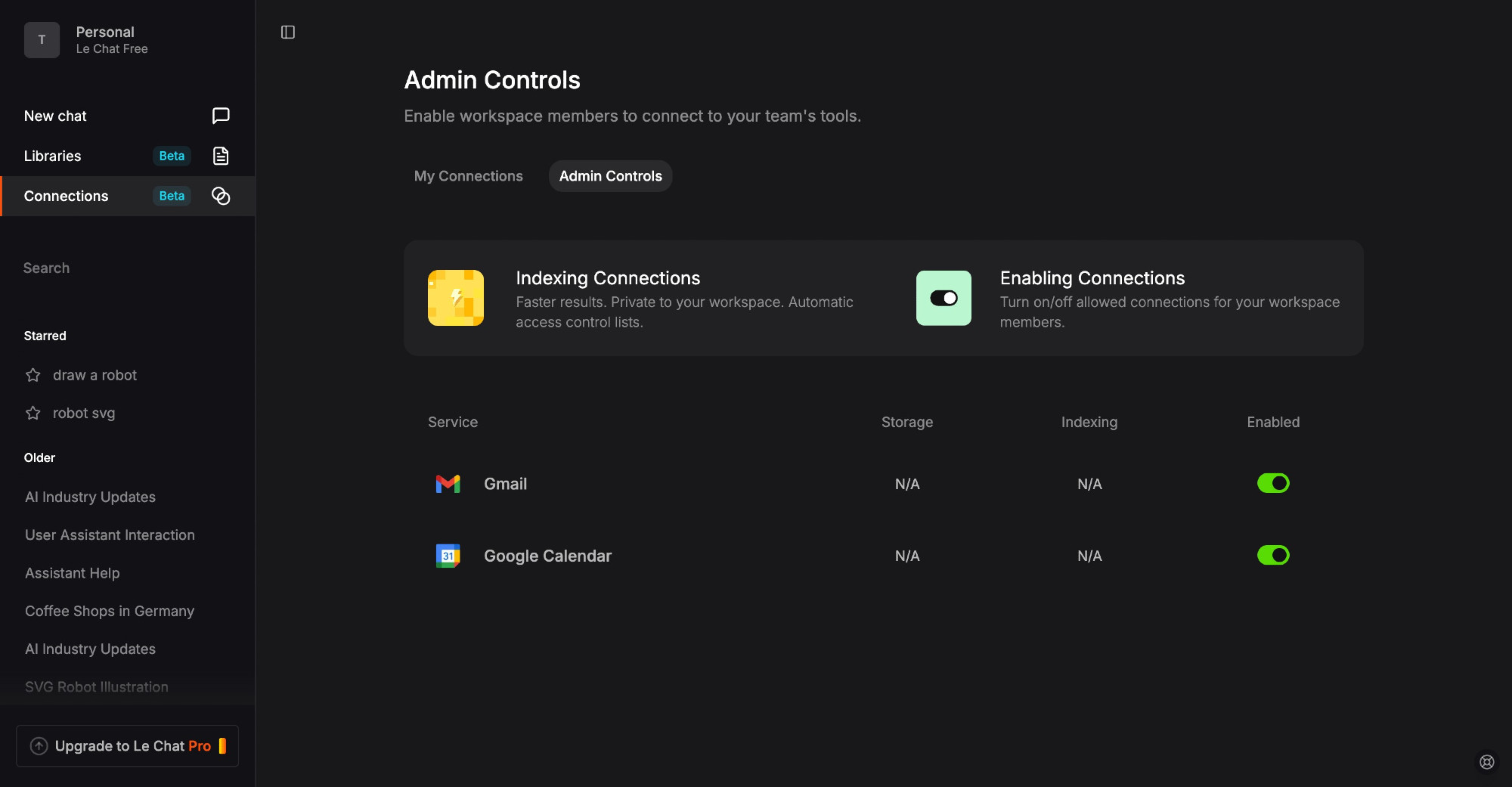Click the Indexing Connections heading
This screenshot has height=787, width=1512.
[608, 278]
